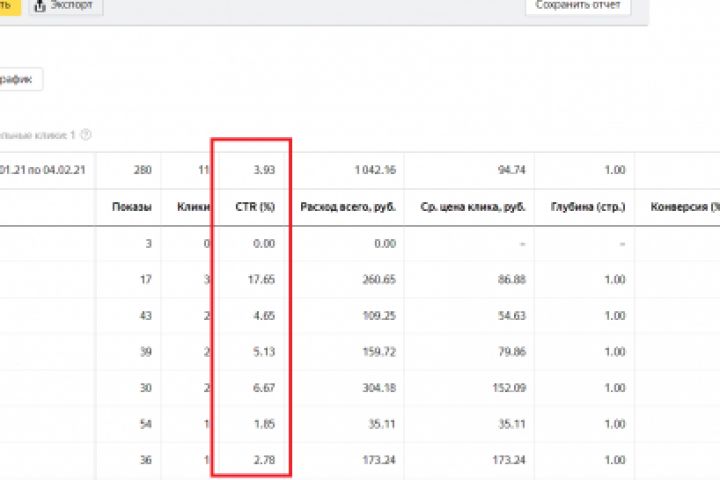Select CTR cell 5.13
Screen dimensions: 720x480
(264, 352)
